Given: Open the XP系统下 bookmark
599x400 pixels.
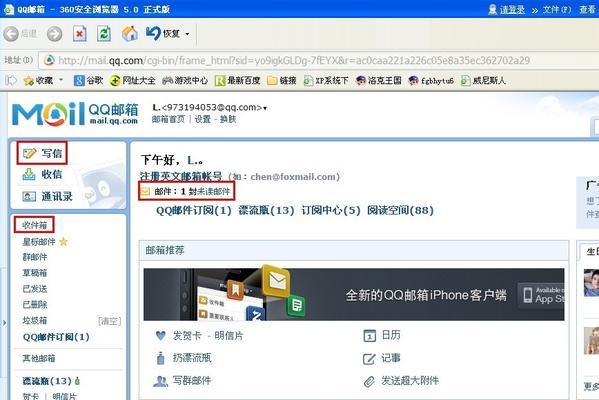Looking at the screenshot, I should pos(326,81).
